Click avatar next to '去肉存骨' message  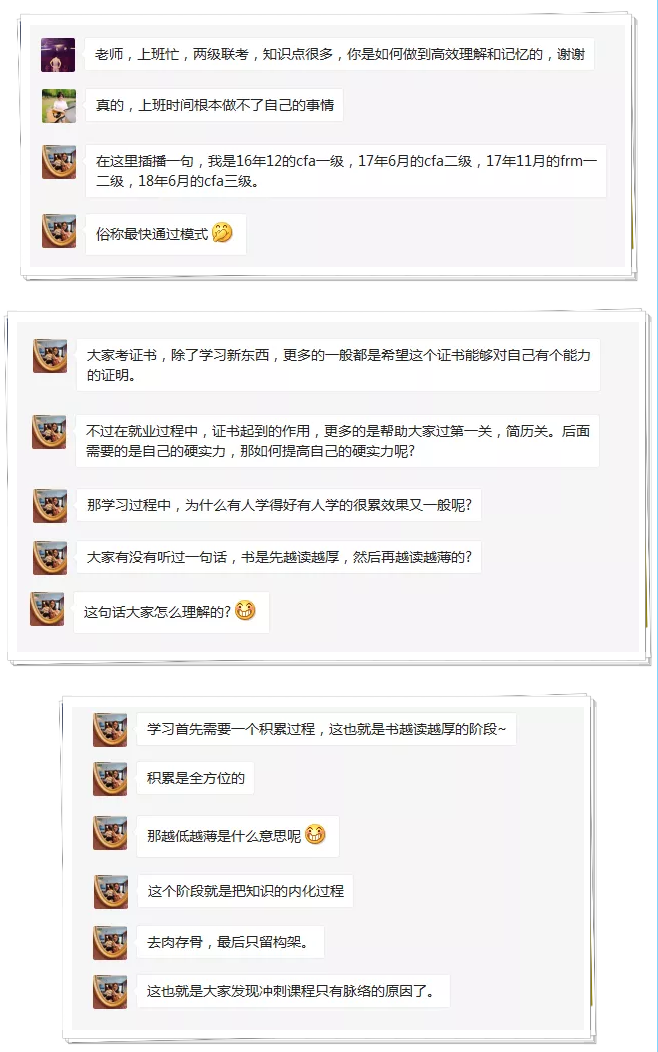110,943
